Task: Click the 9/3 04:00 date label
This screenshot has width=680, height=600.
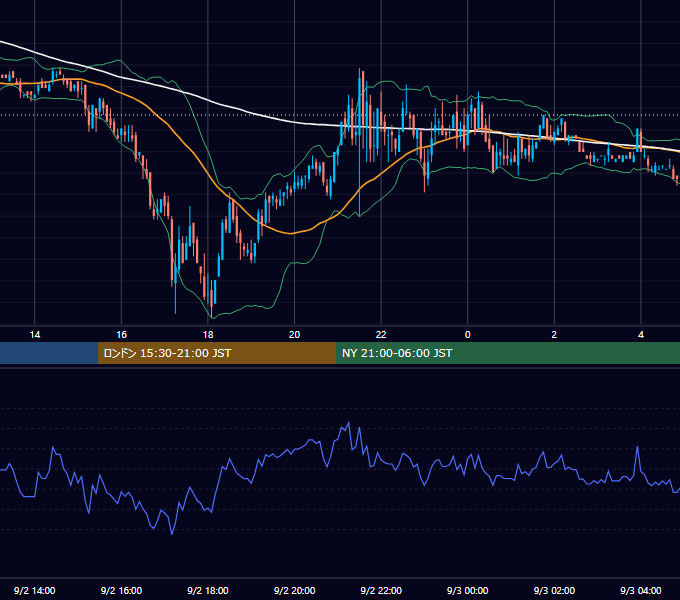Action: point(641,590)
